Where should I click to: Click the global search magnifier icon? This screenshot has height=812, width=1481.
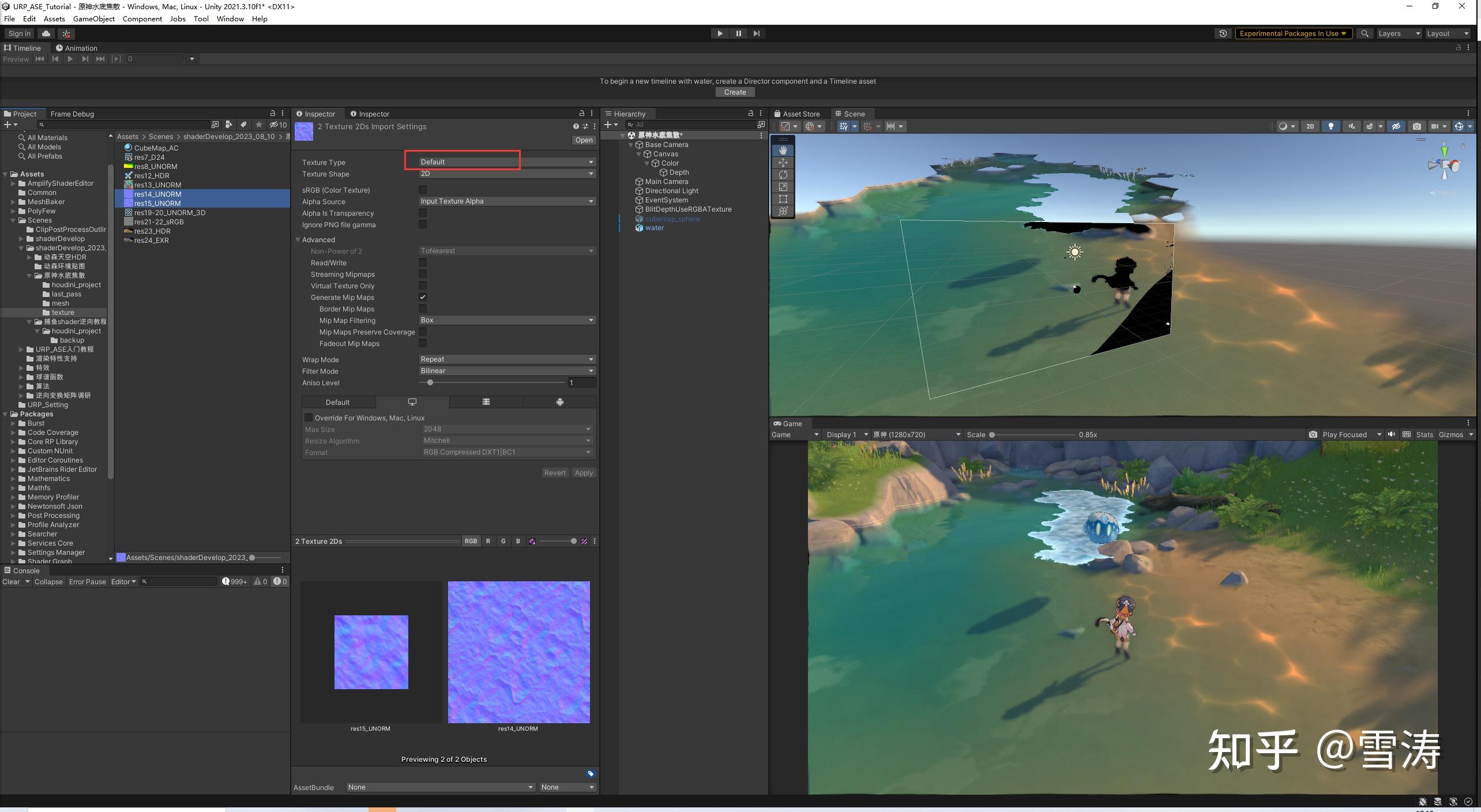[x=1365, y=33]
